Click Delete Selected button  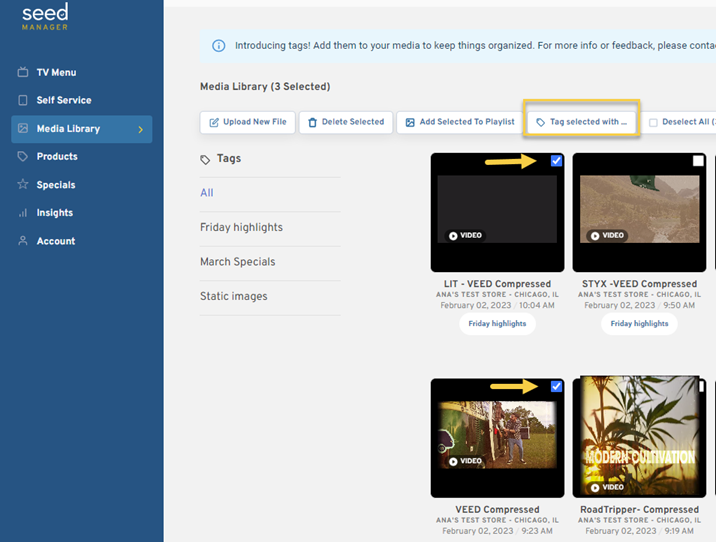point(346,122)
